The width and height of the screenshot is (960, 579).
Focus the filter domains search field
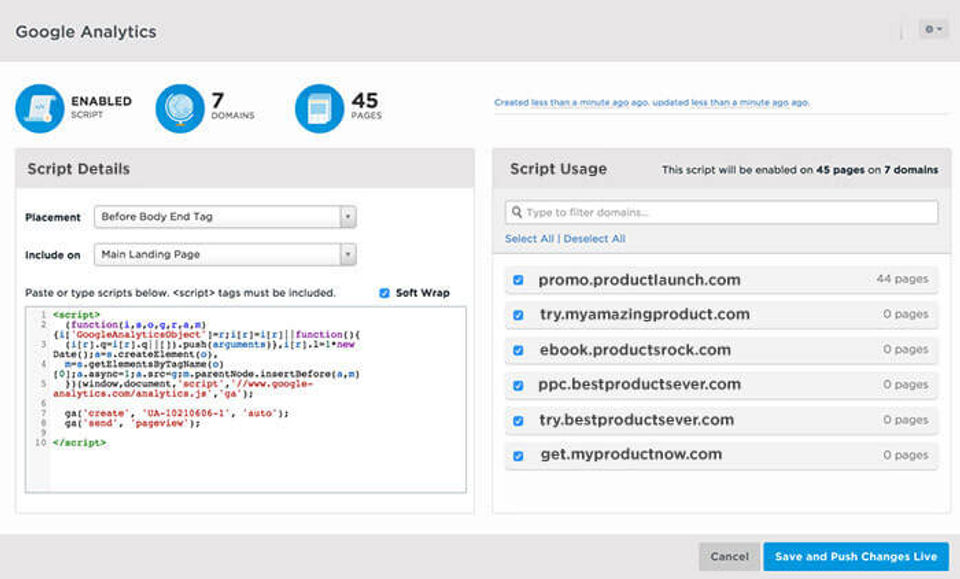click(x=722, y=212)
